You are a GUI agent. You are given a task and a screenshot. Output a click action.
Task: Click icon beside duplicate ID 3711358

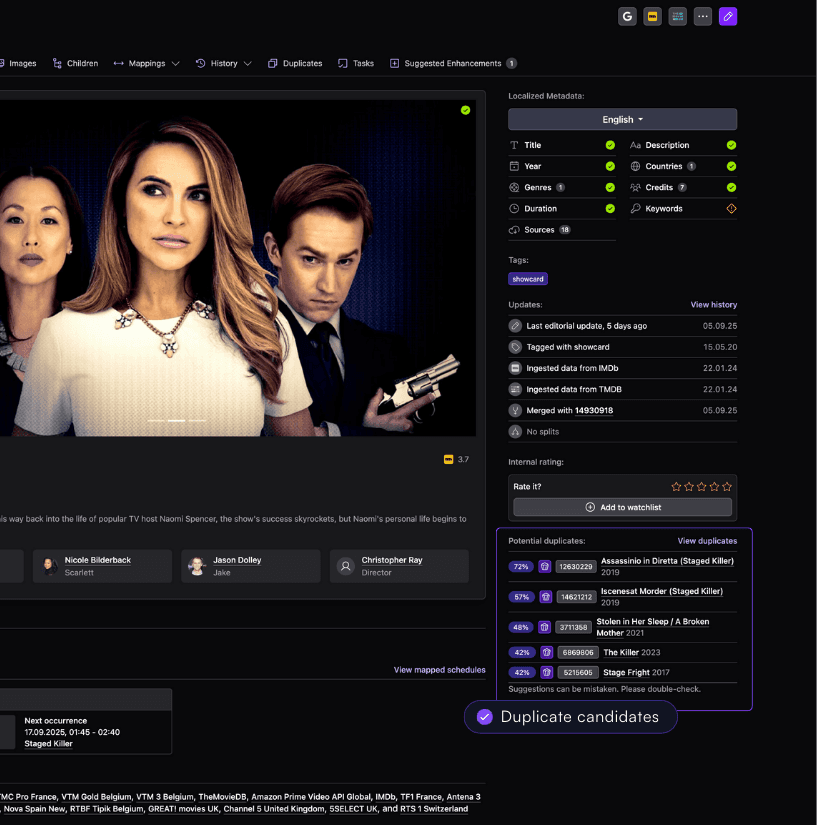[544, 627]
